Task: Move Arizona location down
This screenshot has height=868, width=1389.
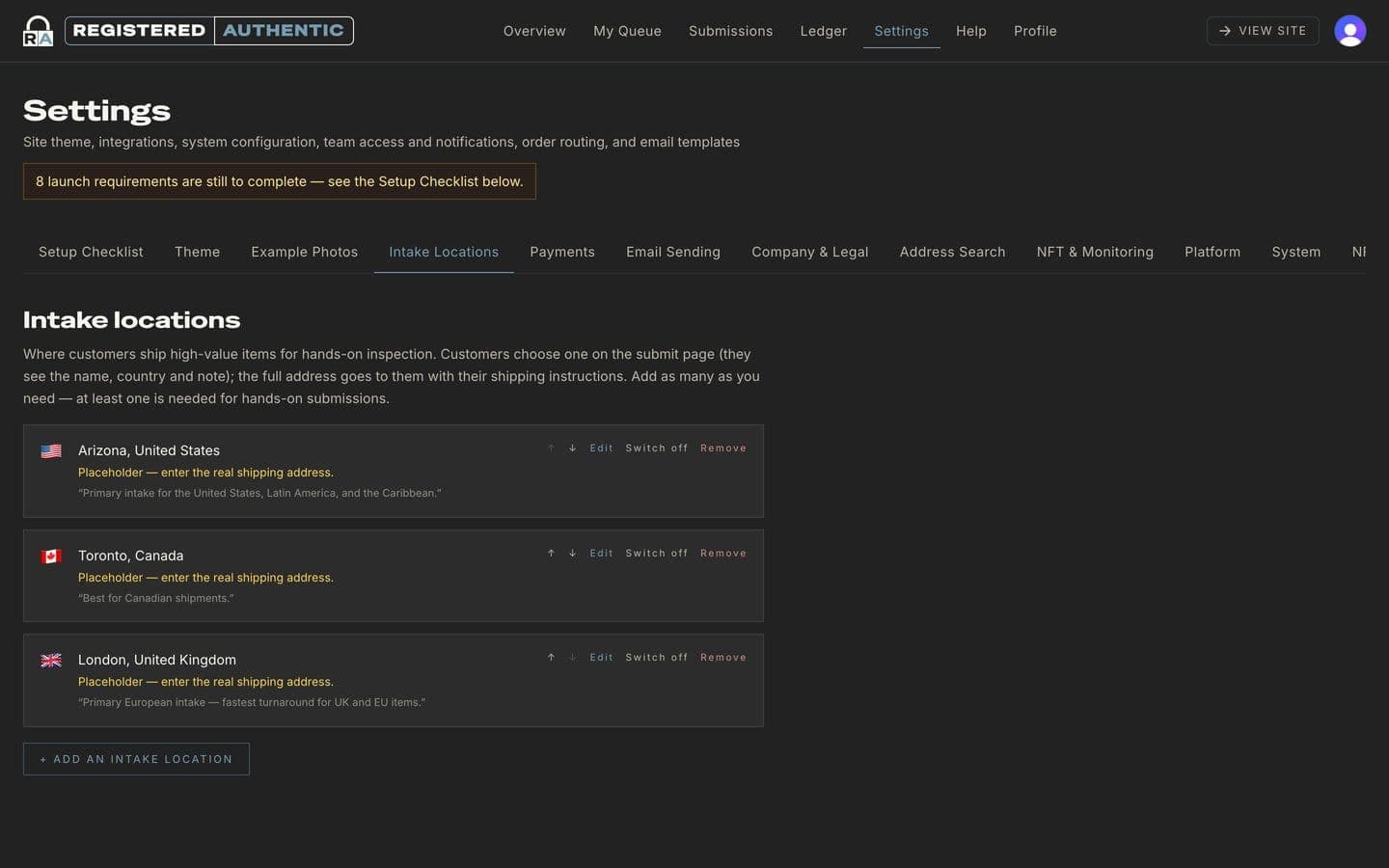Action: tap(572, 448)
